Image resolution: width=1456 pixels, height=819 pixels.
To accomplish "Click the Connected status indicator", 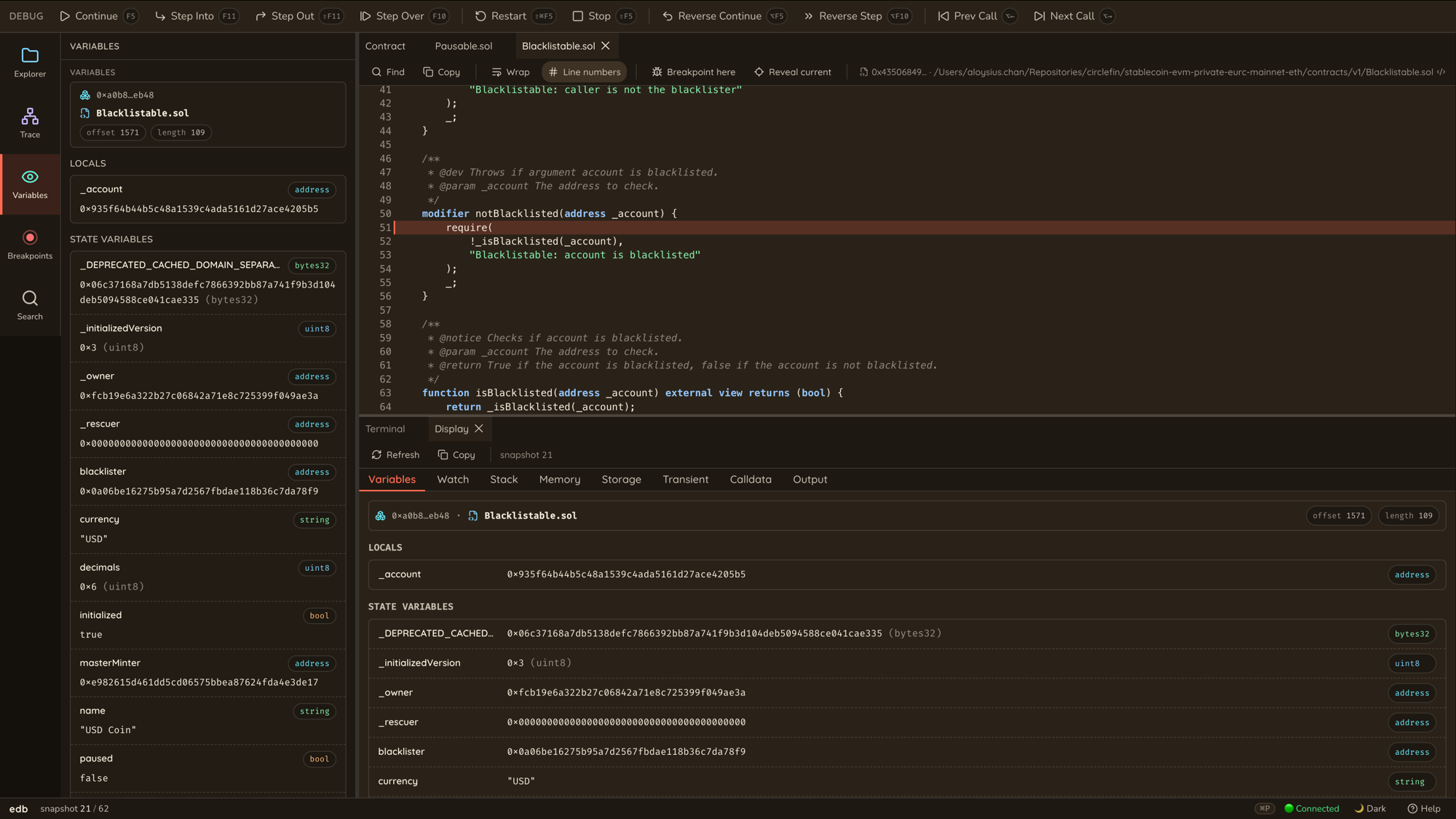I will tap(1312, 809).
